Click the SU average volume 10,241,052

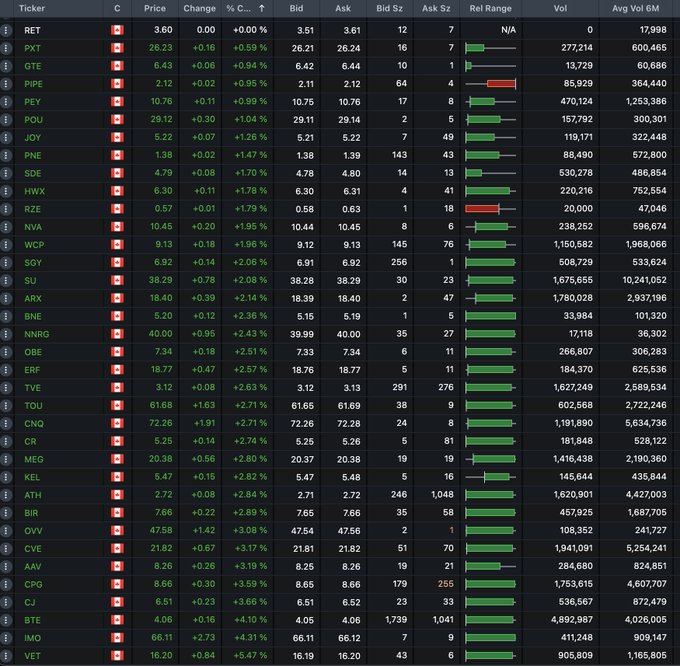click(644, 280)
